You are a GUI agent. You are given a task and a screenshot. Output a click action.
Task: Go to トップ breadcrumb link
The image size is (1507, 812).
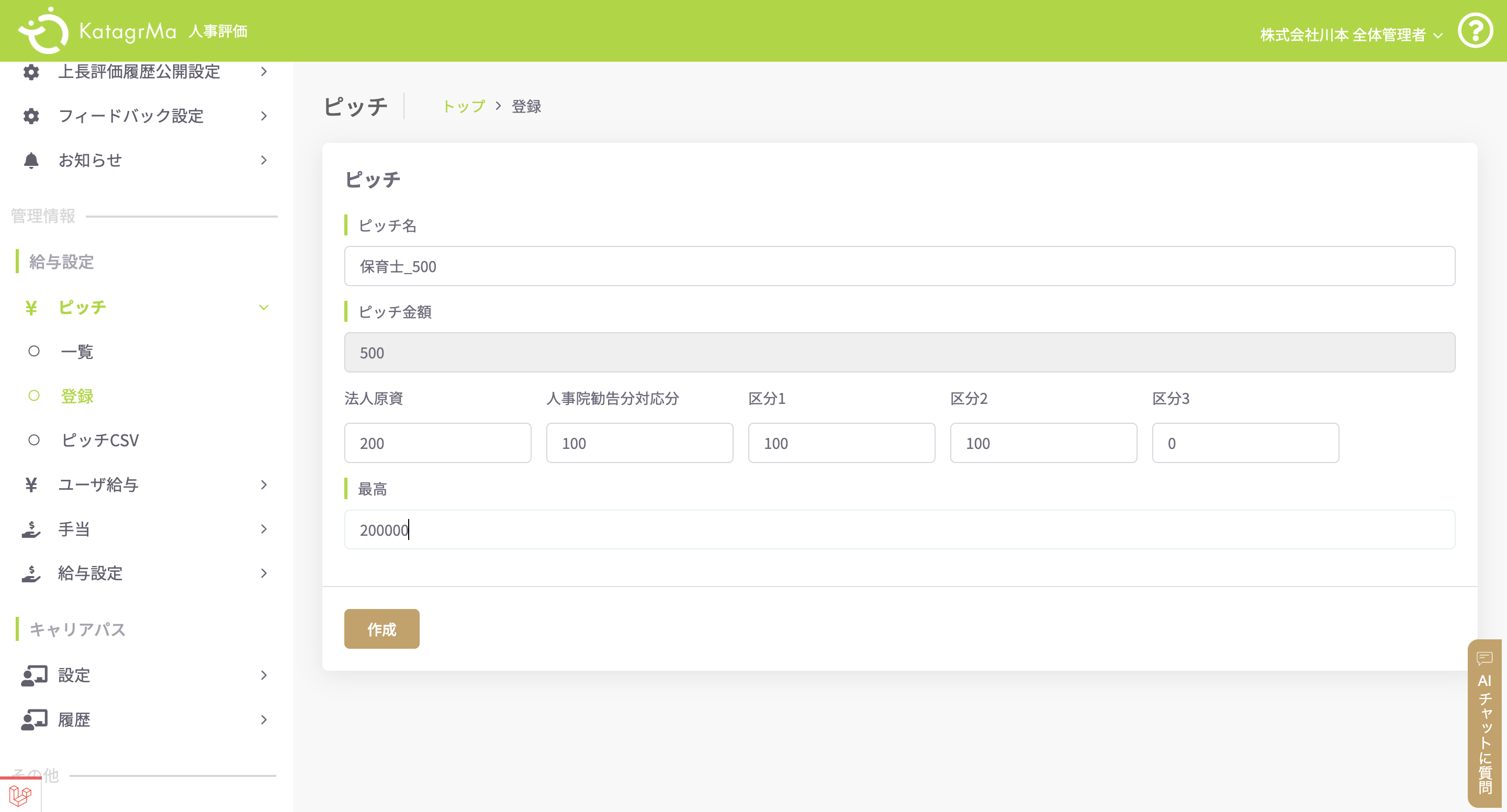tap(463, 107)
